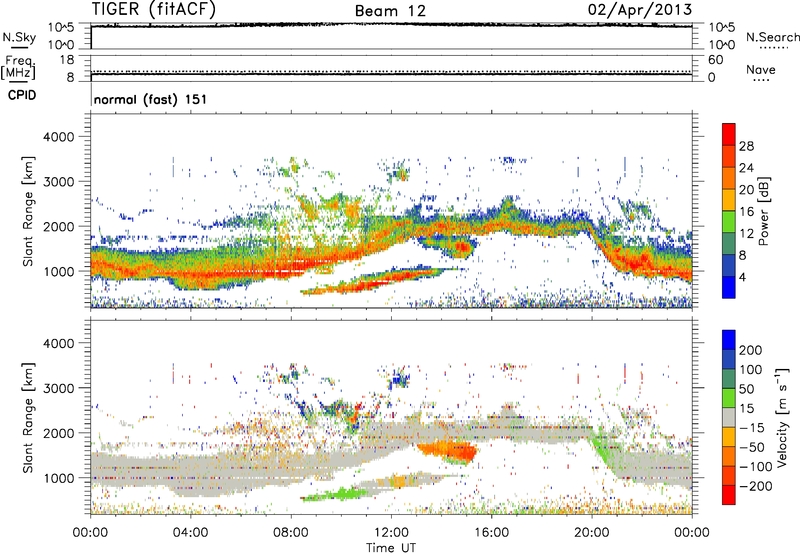Click the 60 tick on Nave axis

(x=715, y=60)
